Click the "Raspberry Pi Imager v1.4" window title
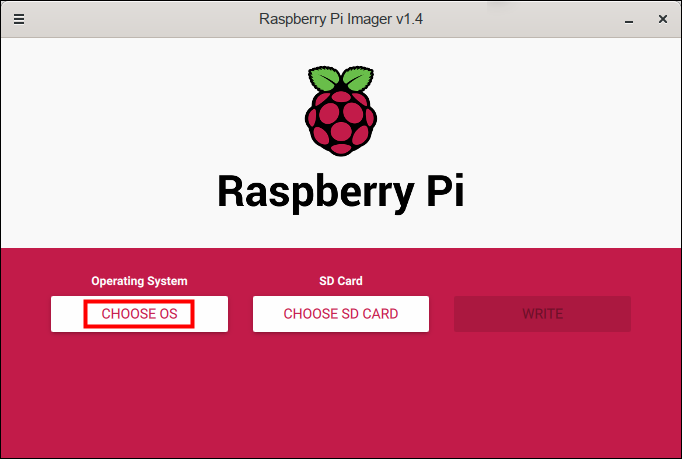Screen dimensions: 682x459 click(340, 19)
